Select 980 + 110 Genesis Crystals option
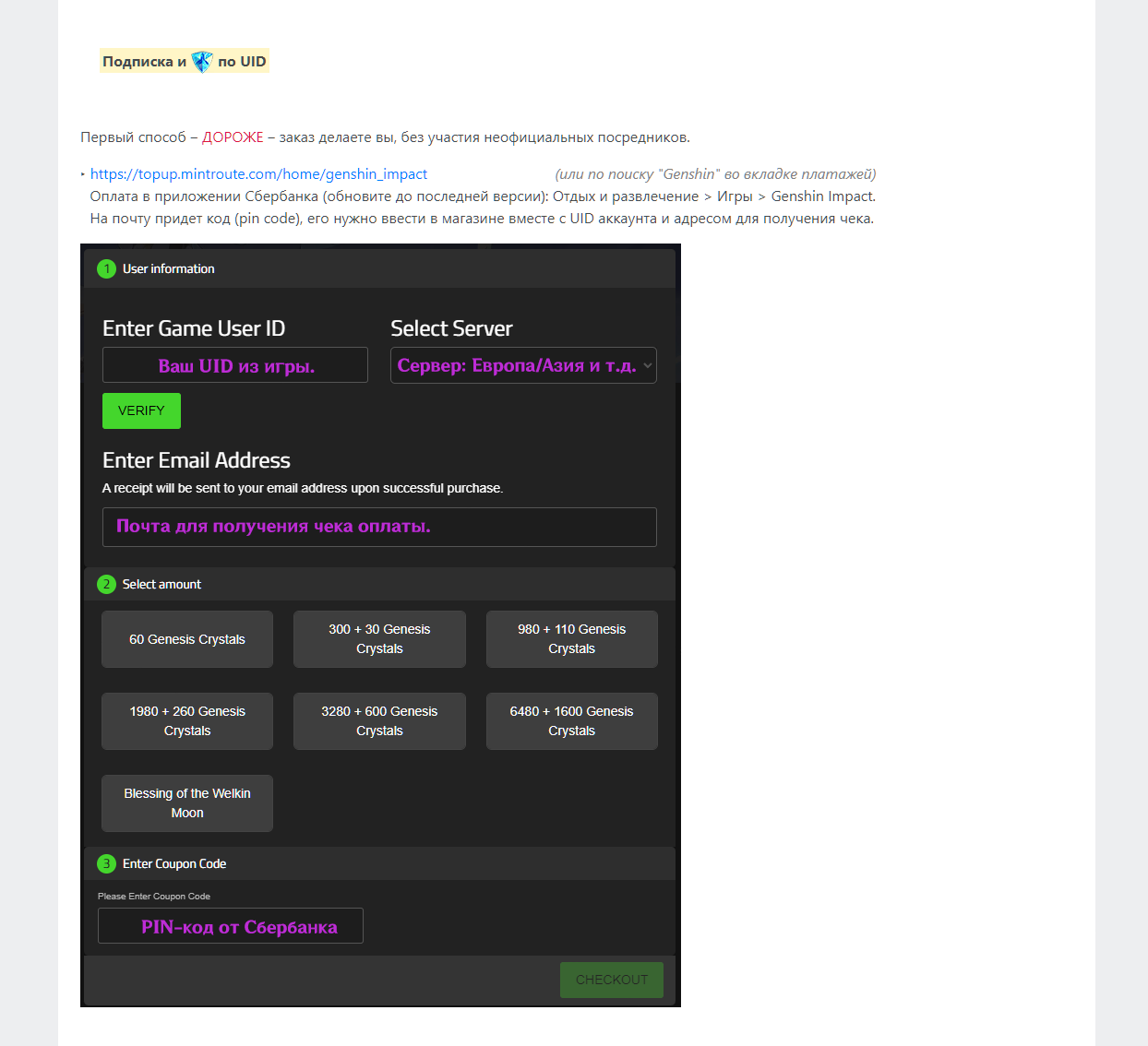This screenshot has width=1148, height=1046. (572, 639)
